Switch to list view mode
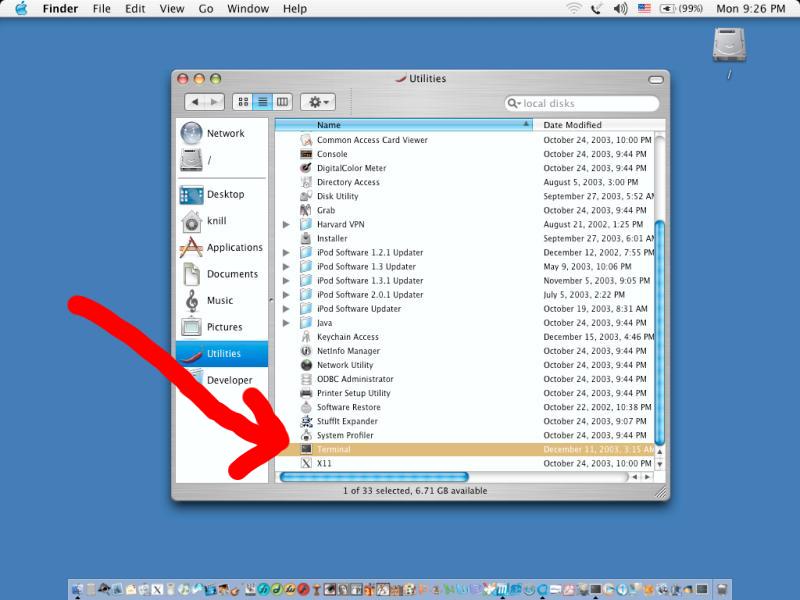Viewport: 800px width, 600px height. (x=263, y=102)
